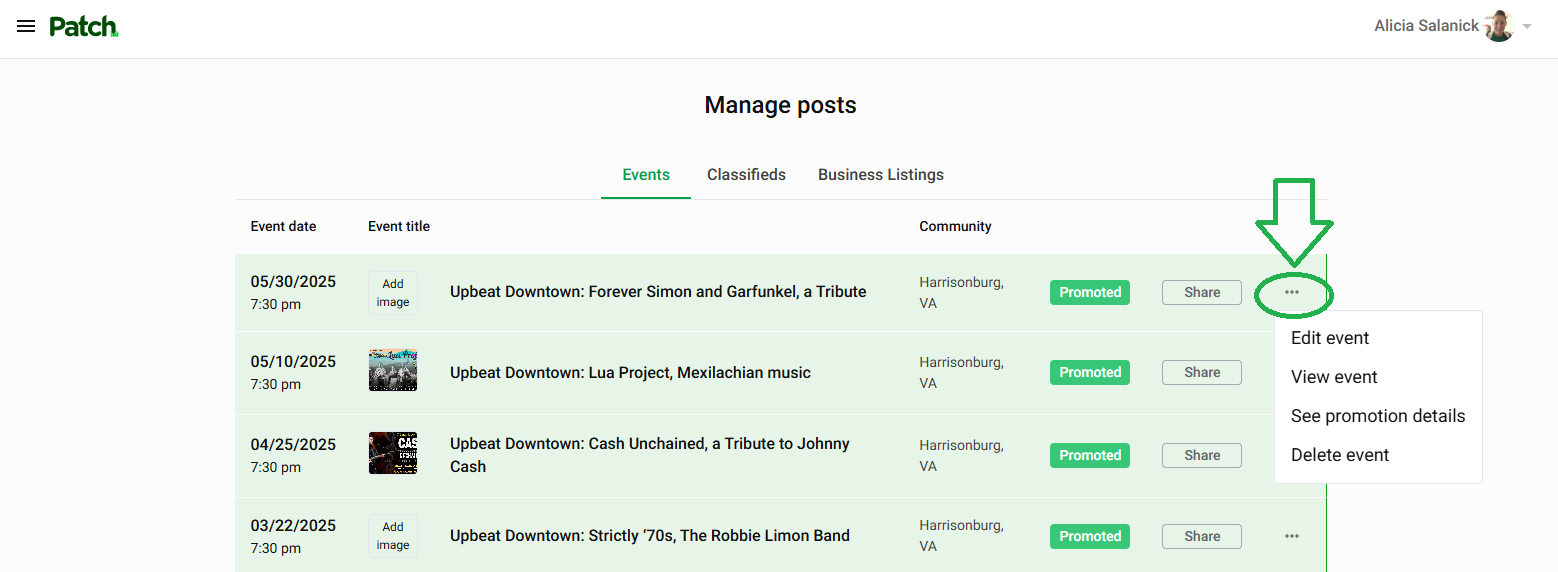This screenshot has width=1558, height=572.
Task: Share the Robbie Limon Band event
Action: point(1202,536)
